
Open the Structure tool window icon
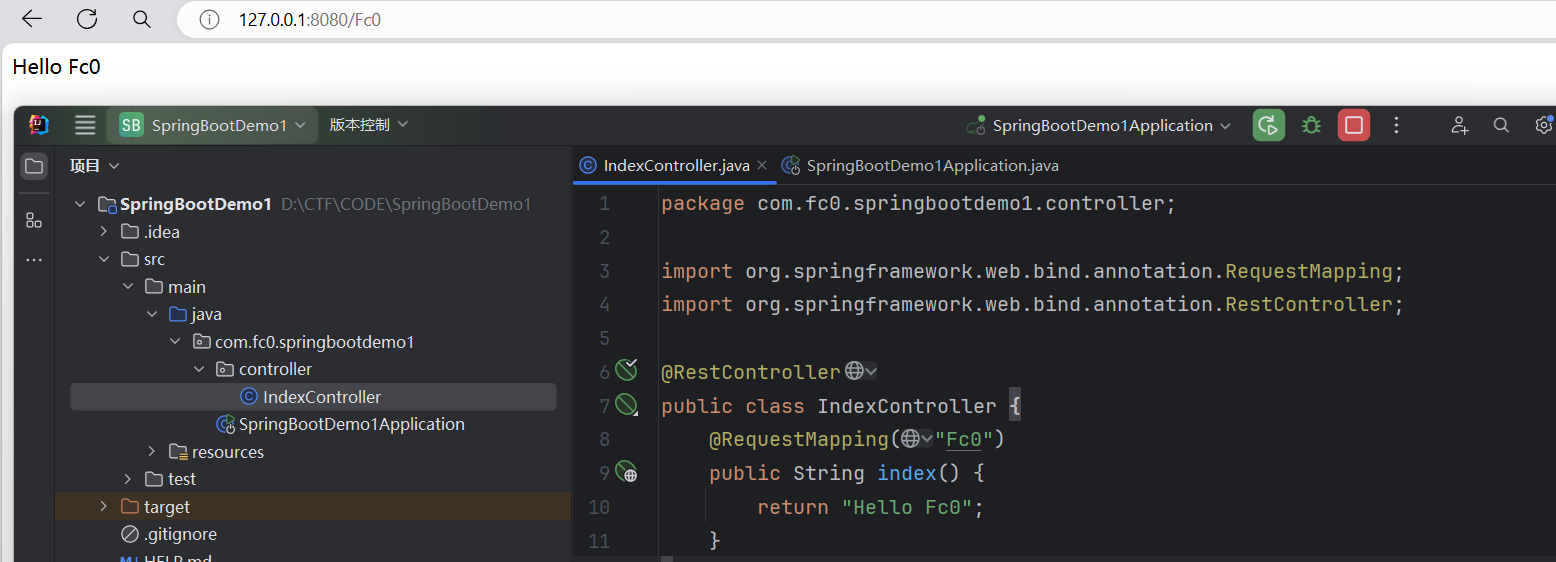coord(34,221)
